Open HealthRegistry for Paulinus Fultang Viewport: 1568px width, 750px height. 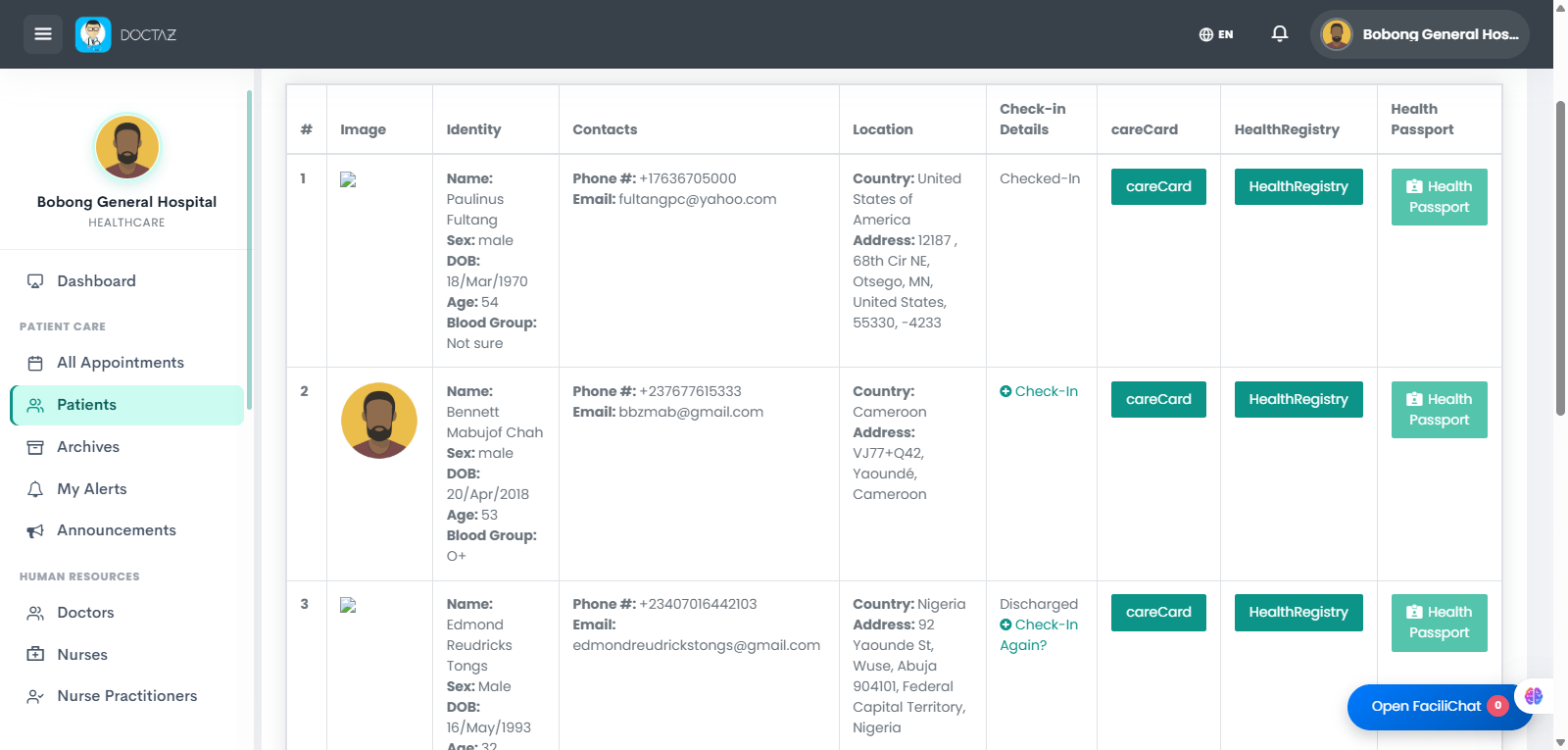point(1298,186)
